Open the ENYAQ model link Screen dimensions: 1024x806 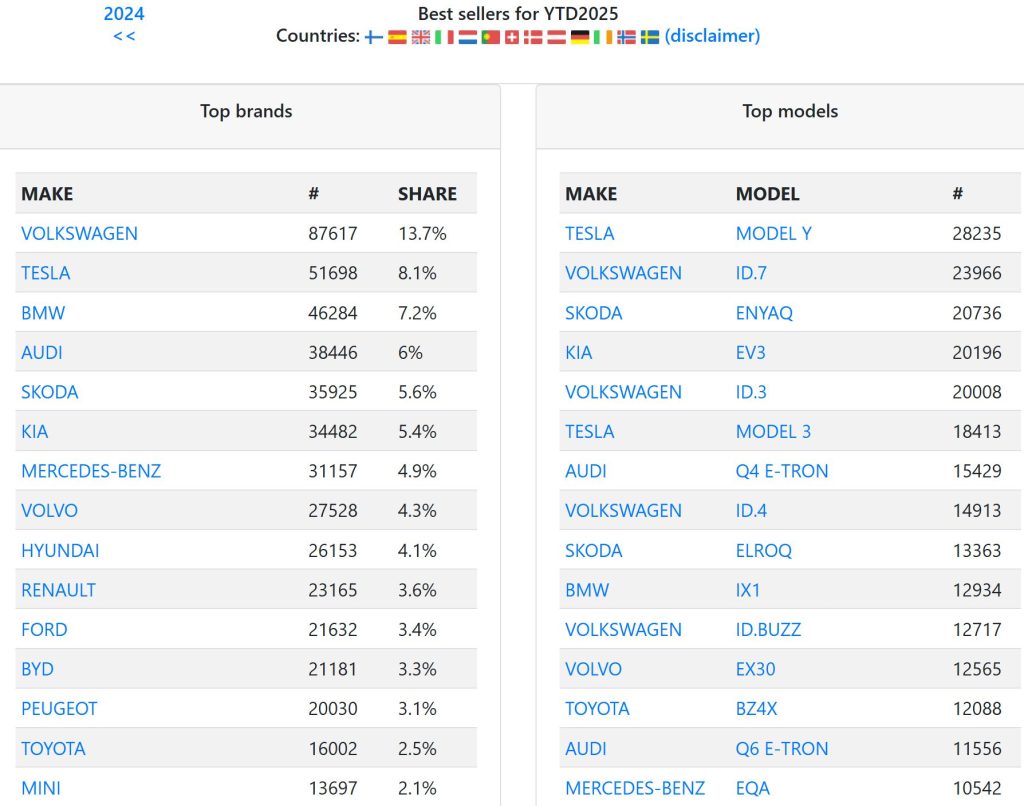[x=764, y=313]
